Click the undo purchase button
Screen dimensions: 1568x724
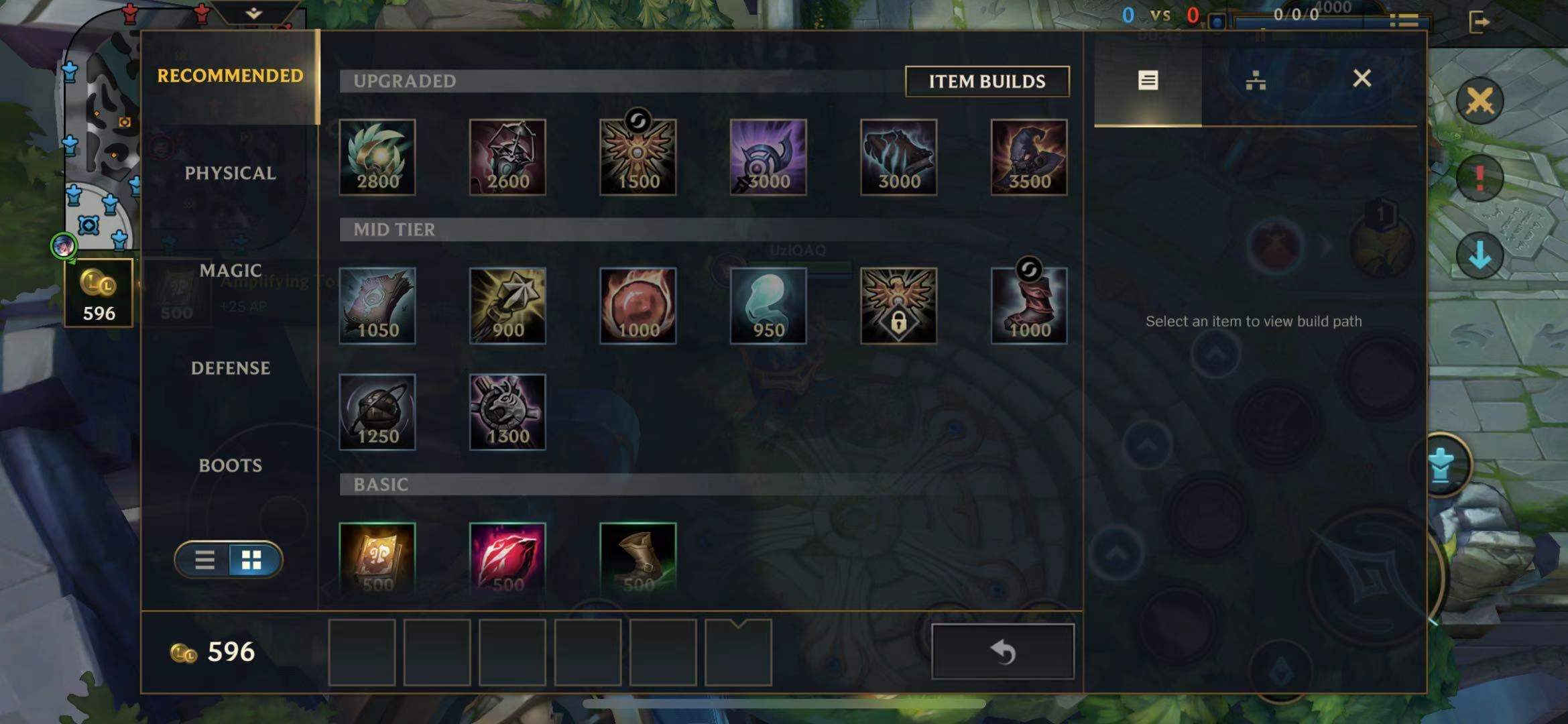[1002, 652]
